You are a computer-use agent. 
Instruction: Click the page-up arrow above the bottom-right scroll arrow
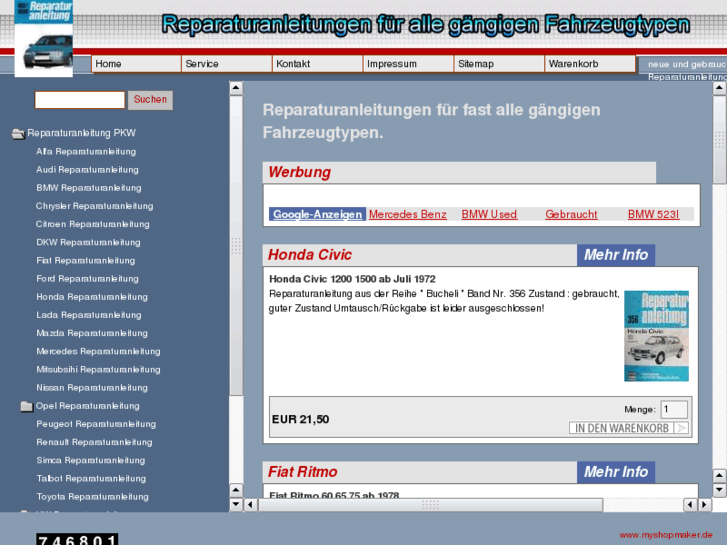click(x=719, y=475)
